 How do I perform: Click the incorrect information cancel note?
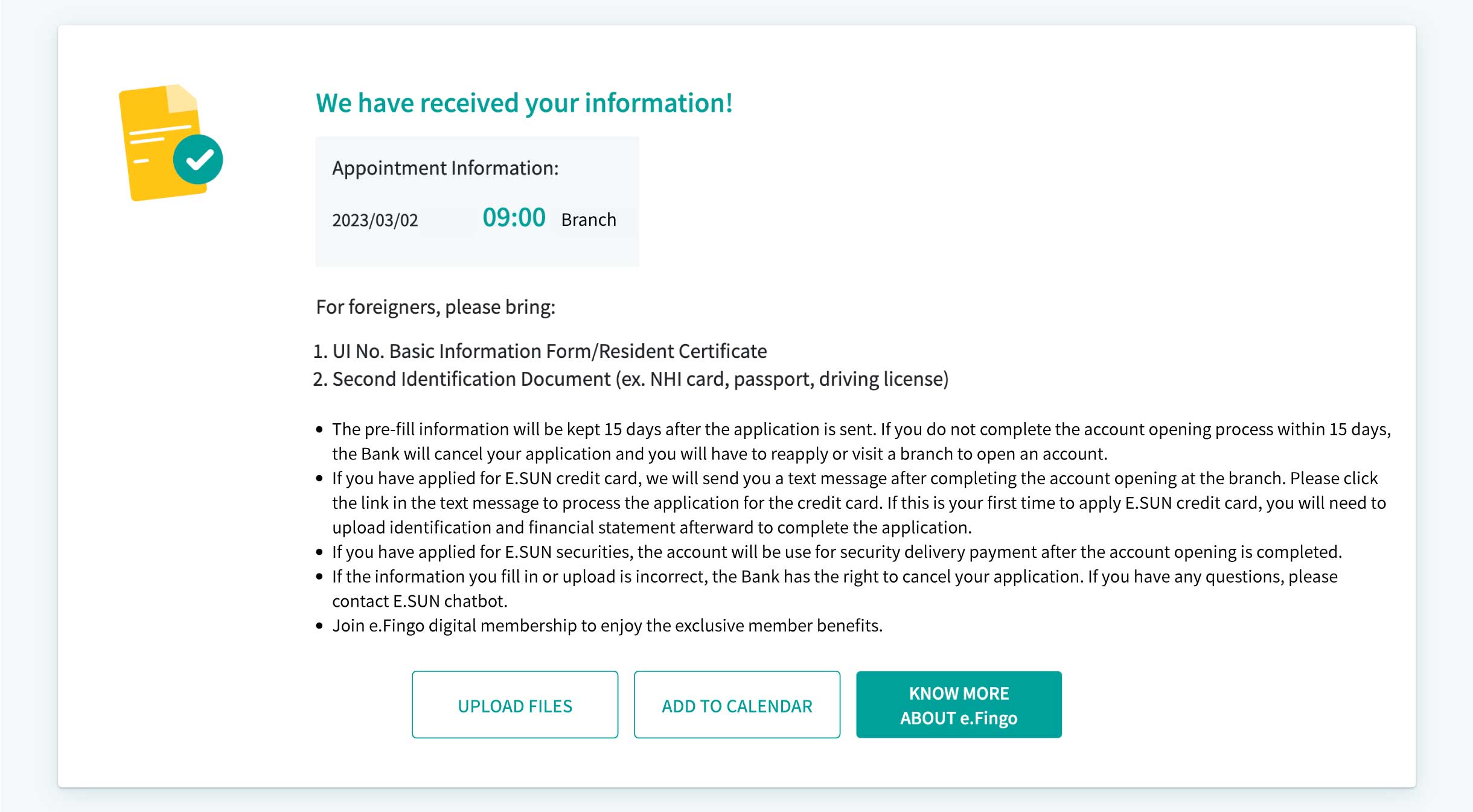[835, 589]
